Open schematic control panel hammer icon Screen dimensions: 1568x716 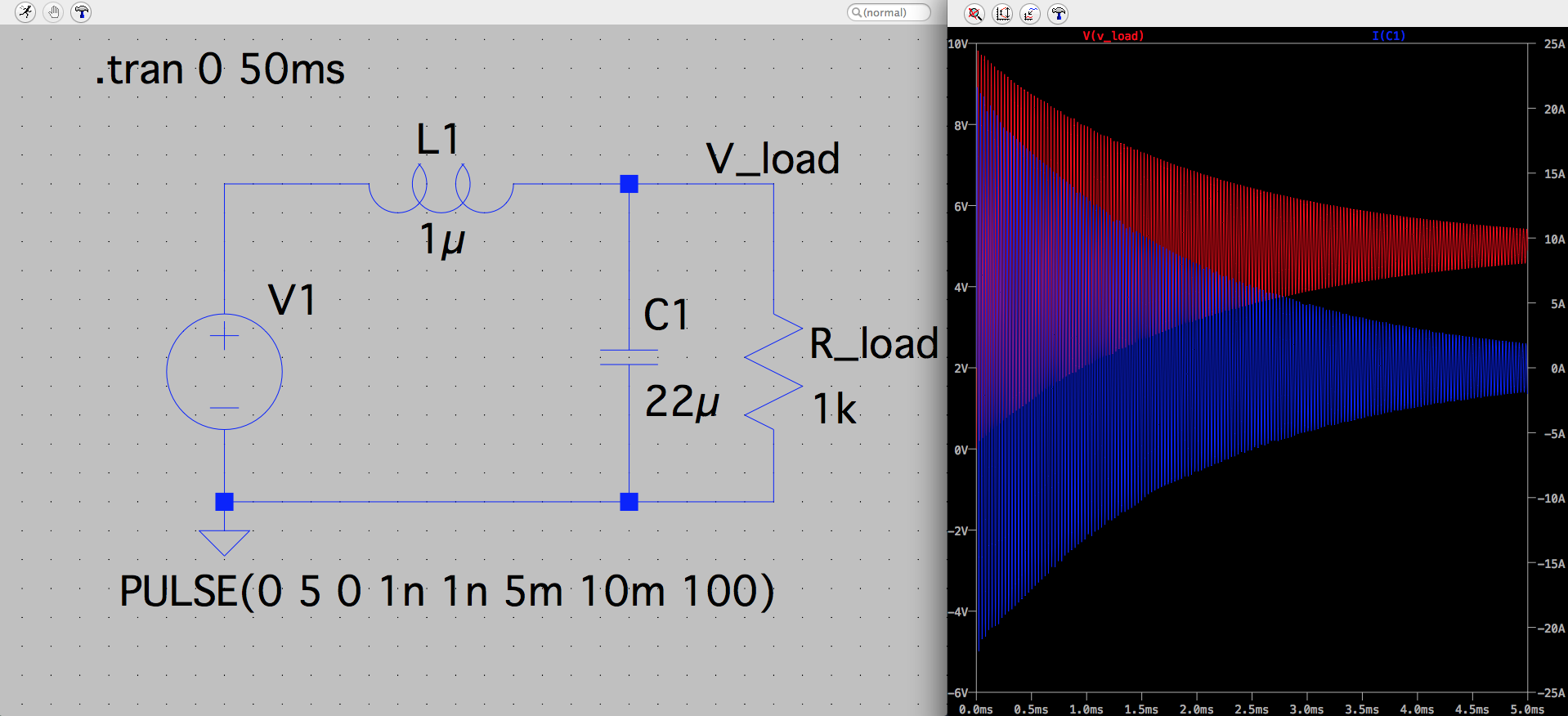click(81, 12)
